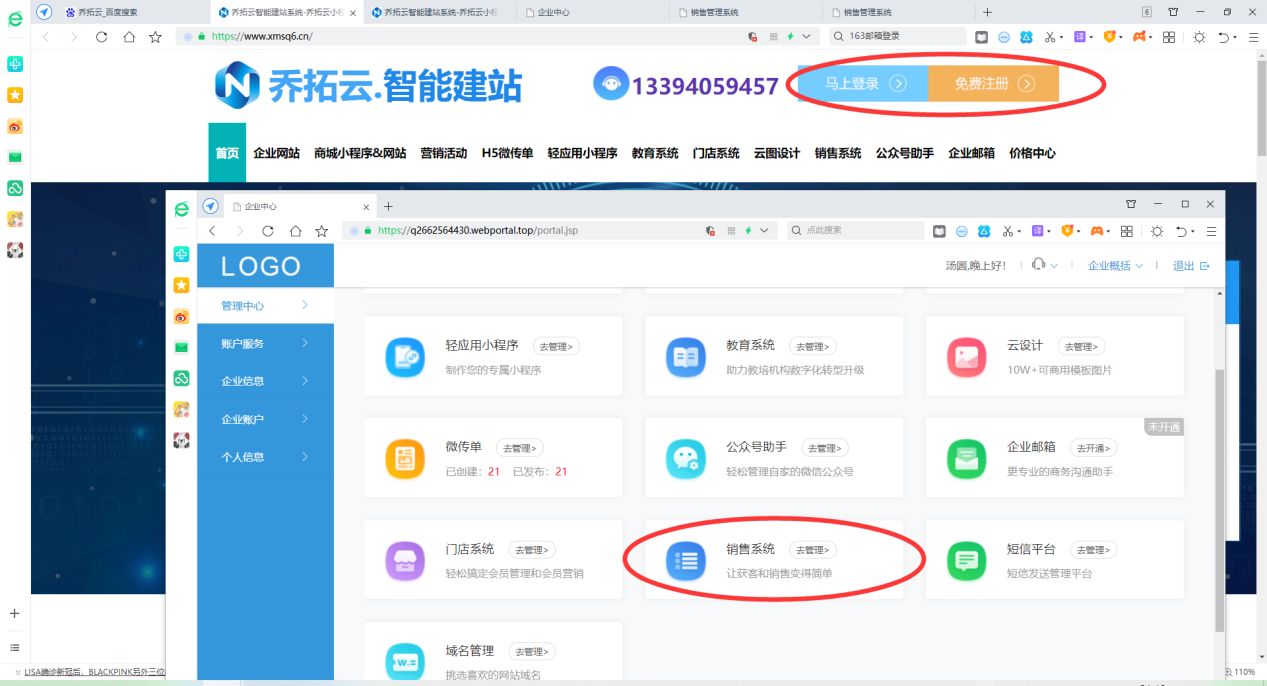1267x686 pixels.
Task: Click 去管理 next to 微传单
Action: pyautogui.click(x=520, y=448)
